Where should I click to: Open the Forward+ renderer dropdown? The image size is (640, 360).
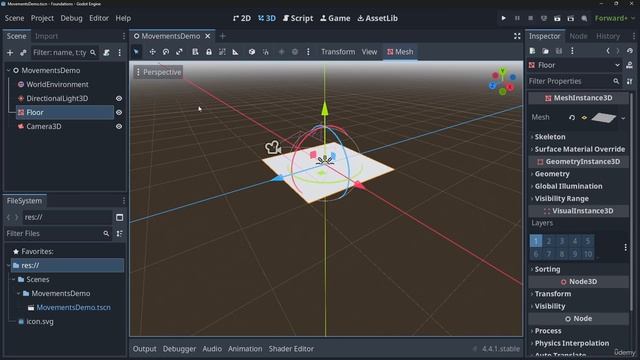coord(615,18)
